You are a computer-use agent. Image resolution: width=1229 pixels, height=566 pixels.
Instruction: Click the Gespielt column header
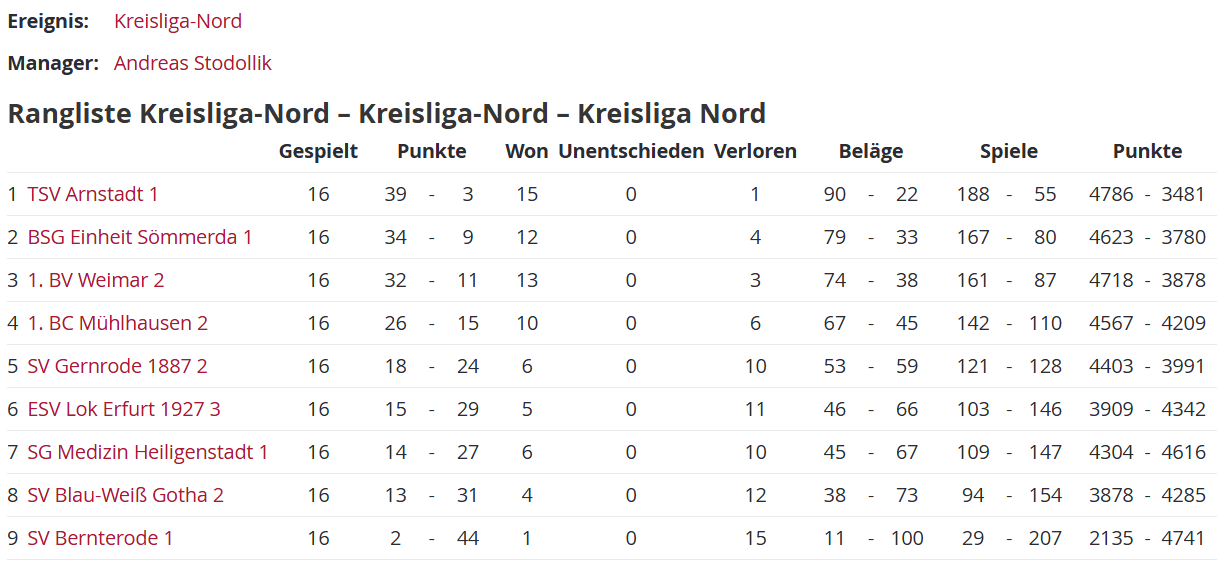click(318, 151)
